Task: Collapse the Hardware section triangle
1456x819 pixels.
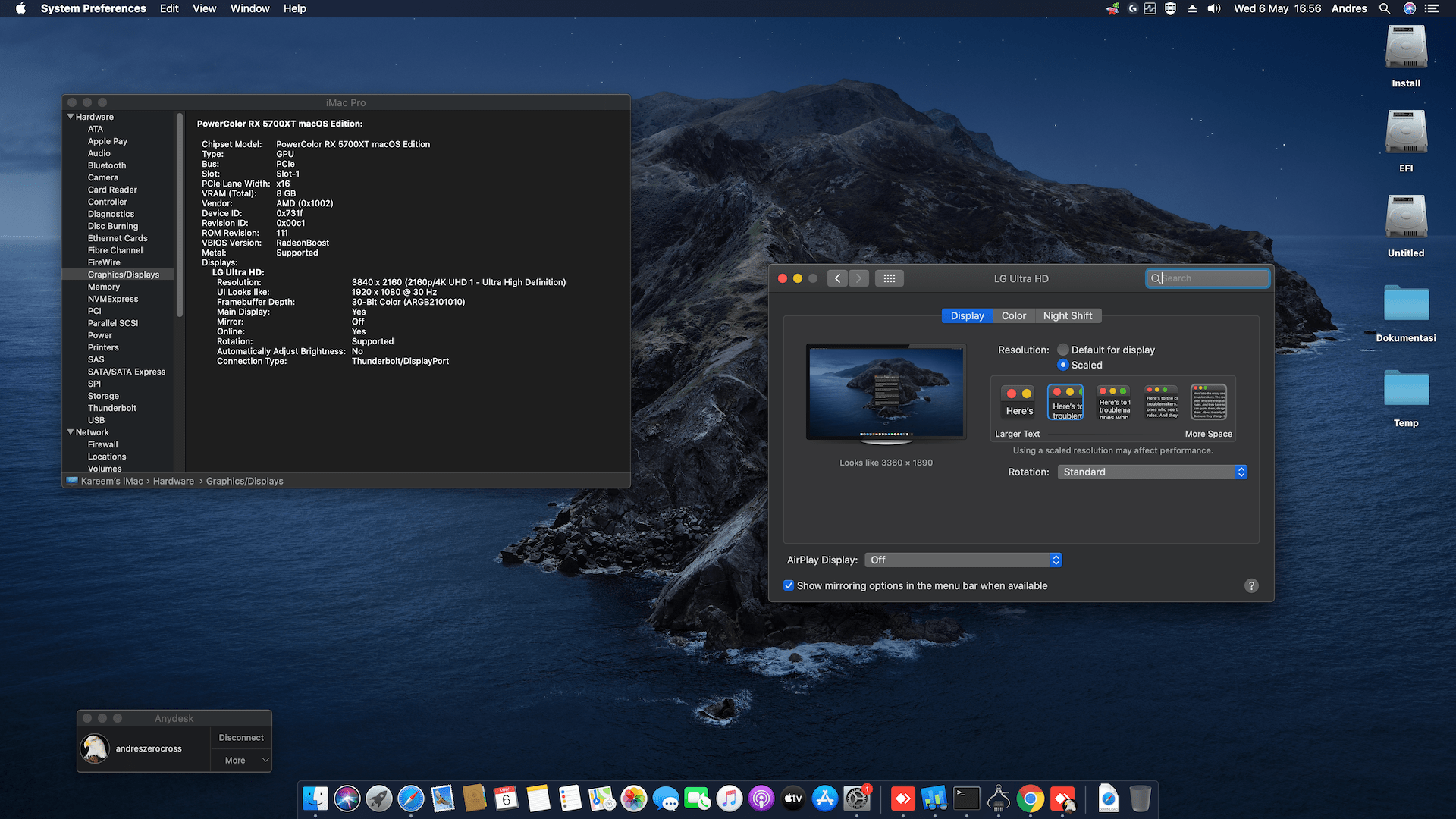Action: (71, 117)
